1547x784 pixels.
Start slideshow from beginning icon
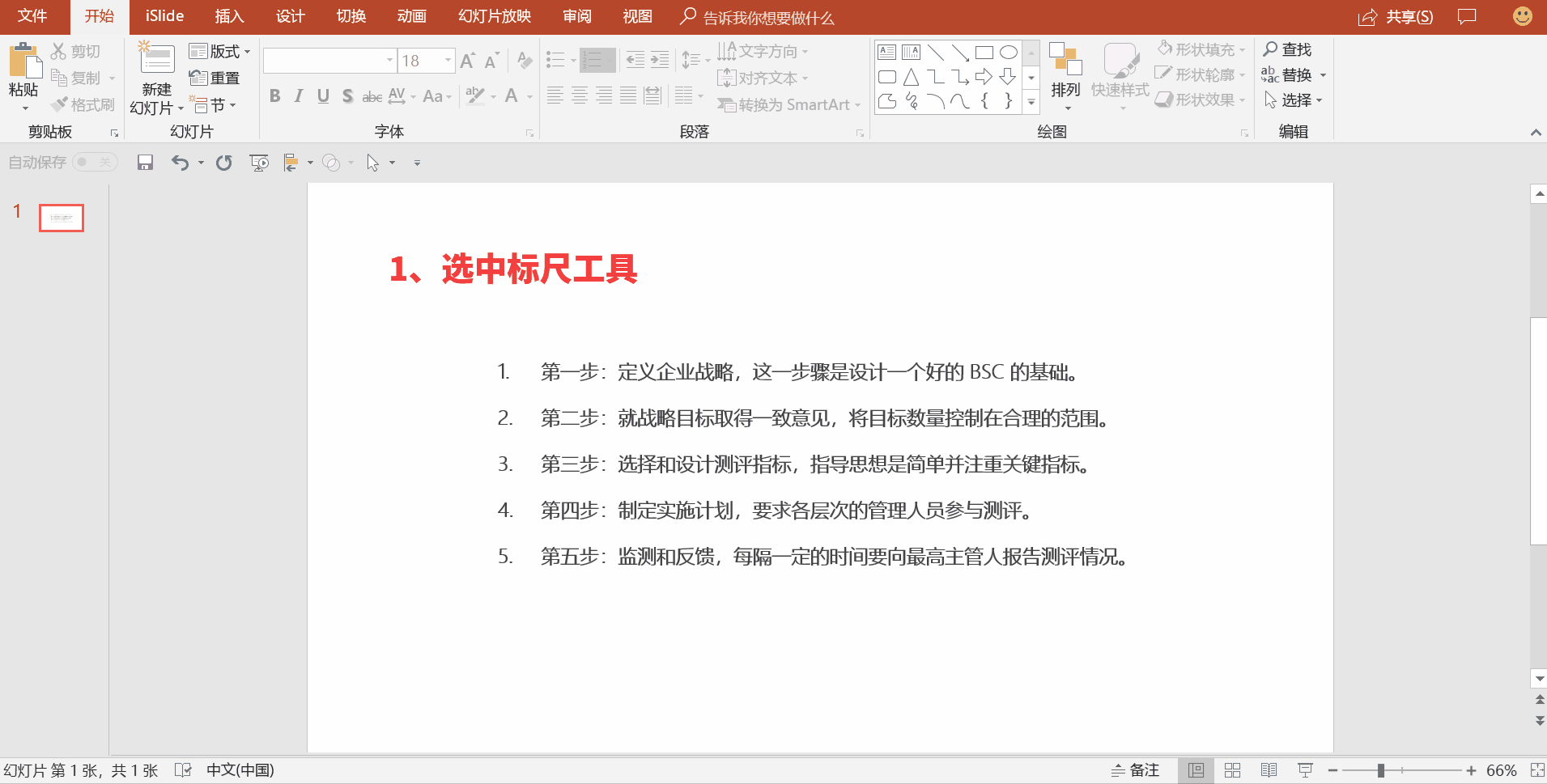(x=259, y=163)
